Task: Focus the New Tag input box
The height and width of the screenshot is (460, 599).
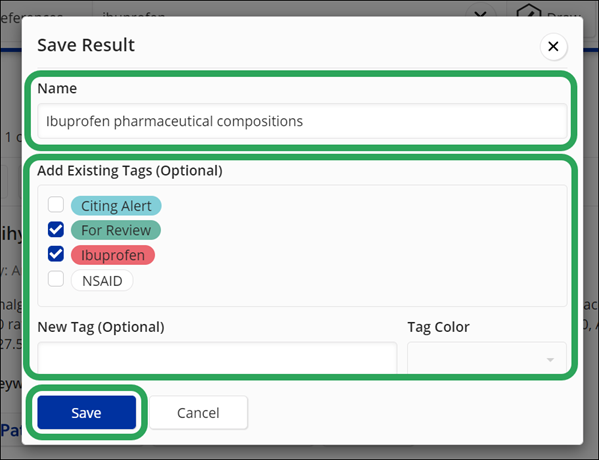Action: [217, 358]
